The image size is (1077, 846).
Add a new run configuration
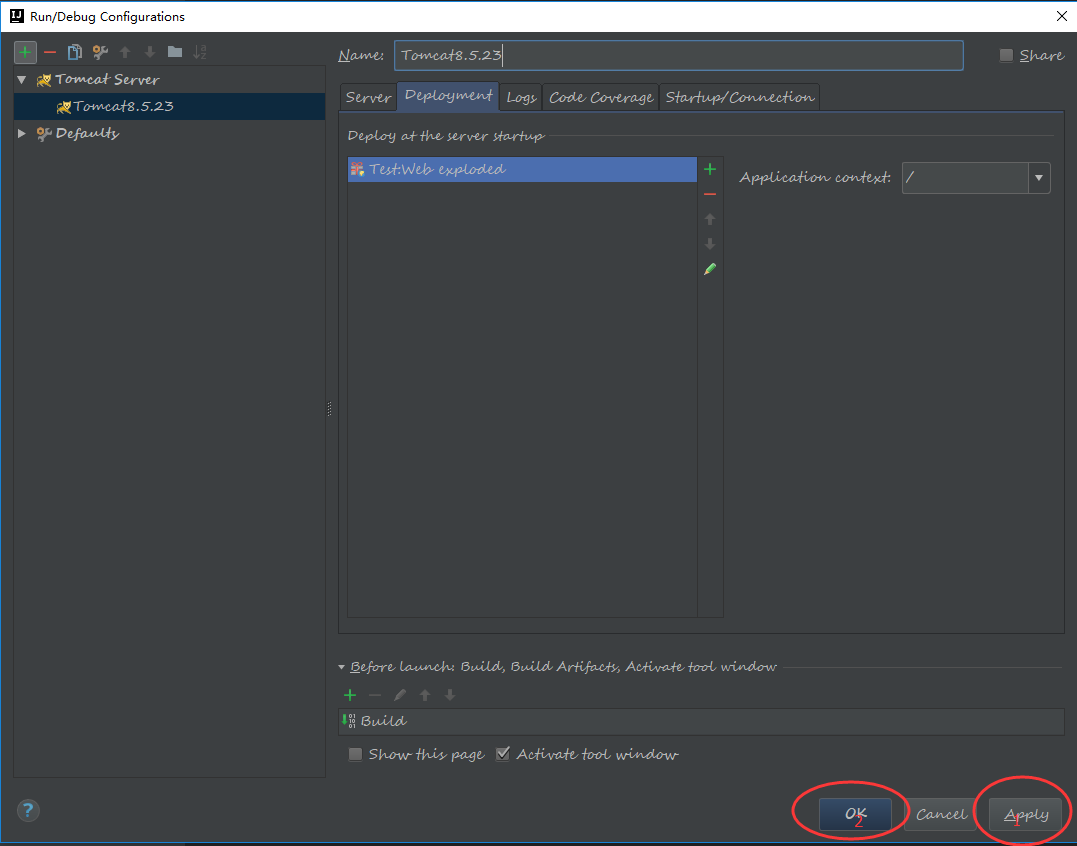click(x=25, y=52)
